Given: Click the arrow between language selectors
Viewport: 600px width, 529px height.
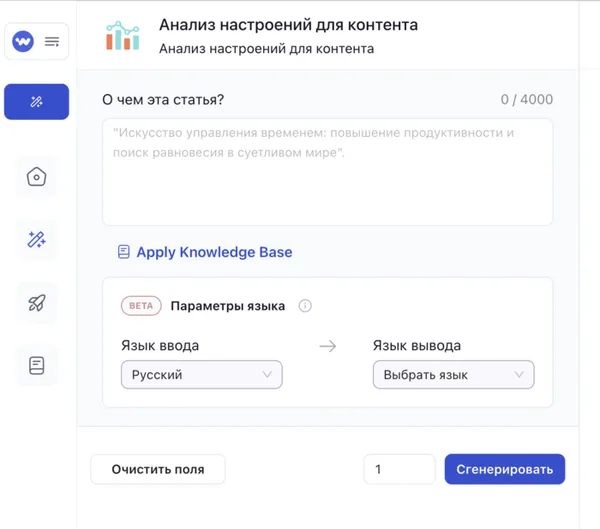Looking at the screenshot, I should pyautogui.click(x=327, y=346).
